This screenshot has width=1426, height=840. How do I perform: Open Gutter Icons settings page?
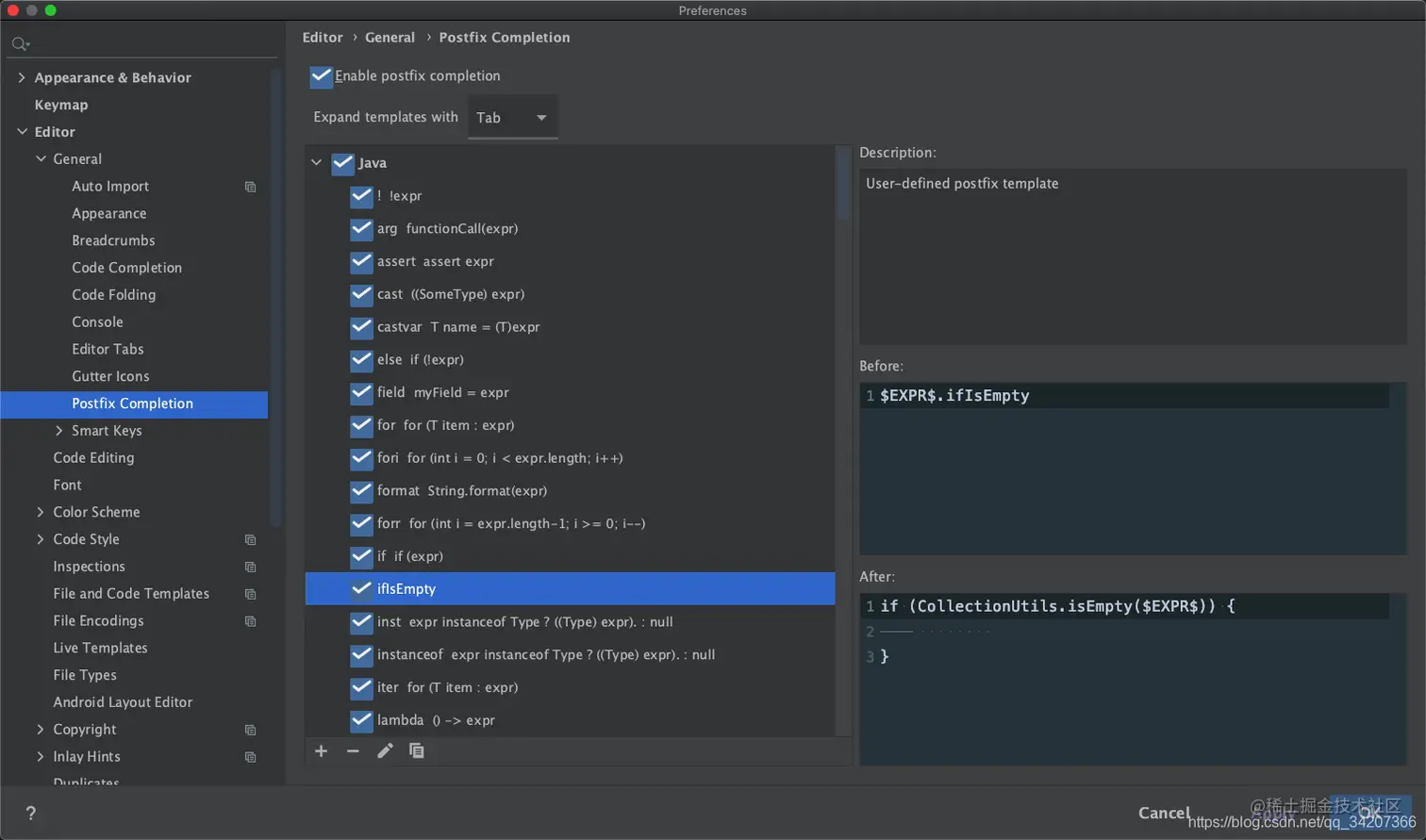click(110, 376)
